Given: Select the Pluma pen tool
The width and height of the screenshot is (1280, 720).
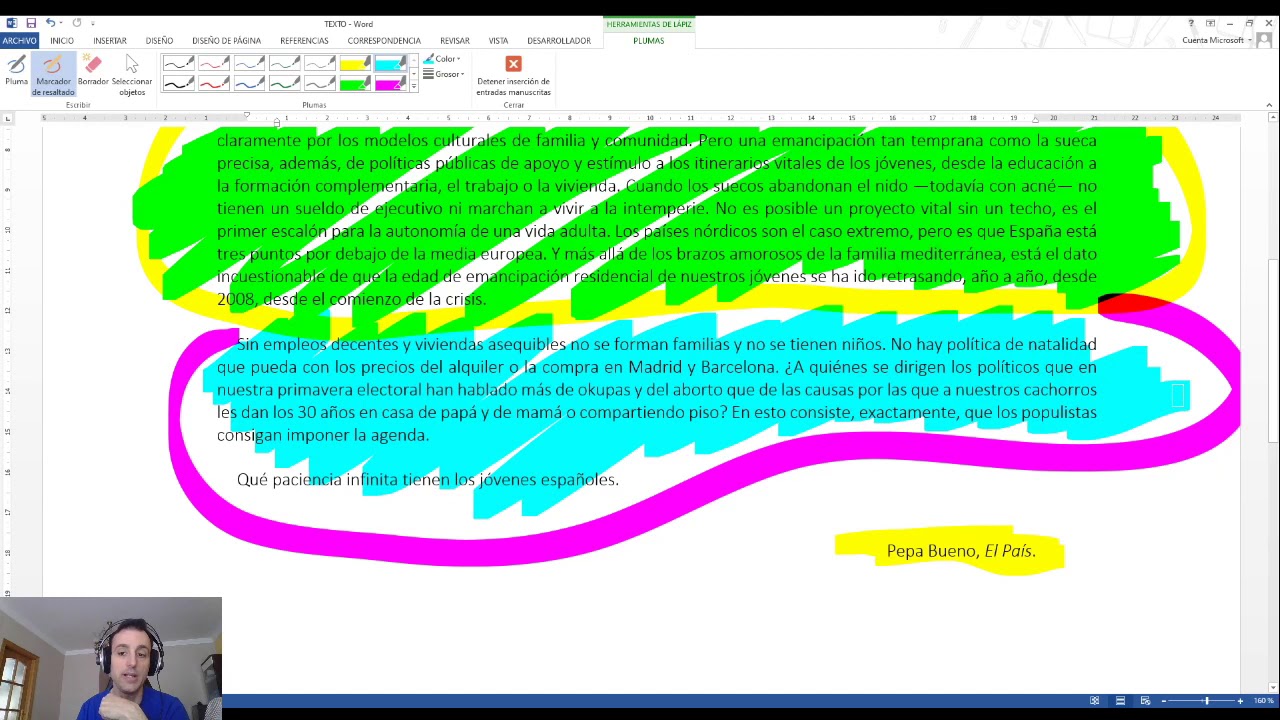Looking at the screenshot, I should click(x=17, y=71).
